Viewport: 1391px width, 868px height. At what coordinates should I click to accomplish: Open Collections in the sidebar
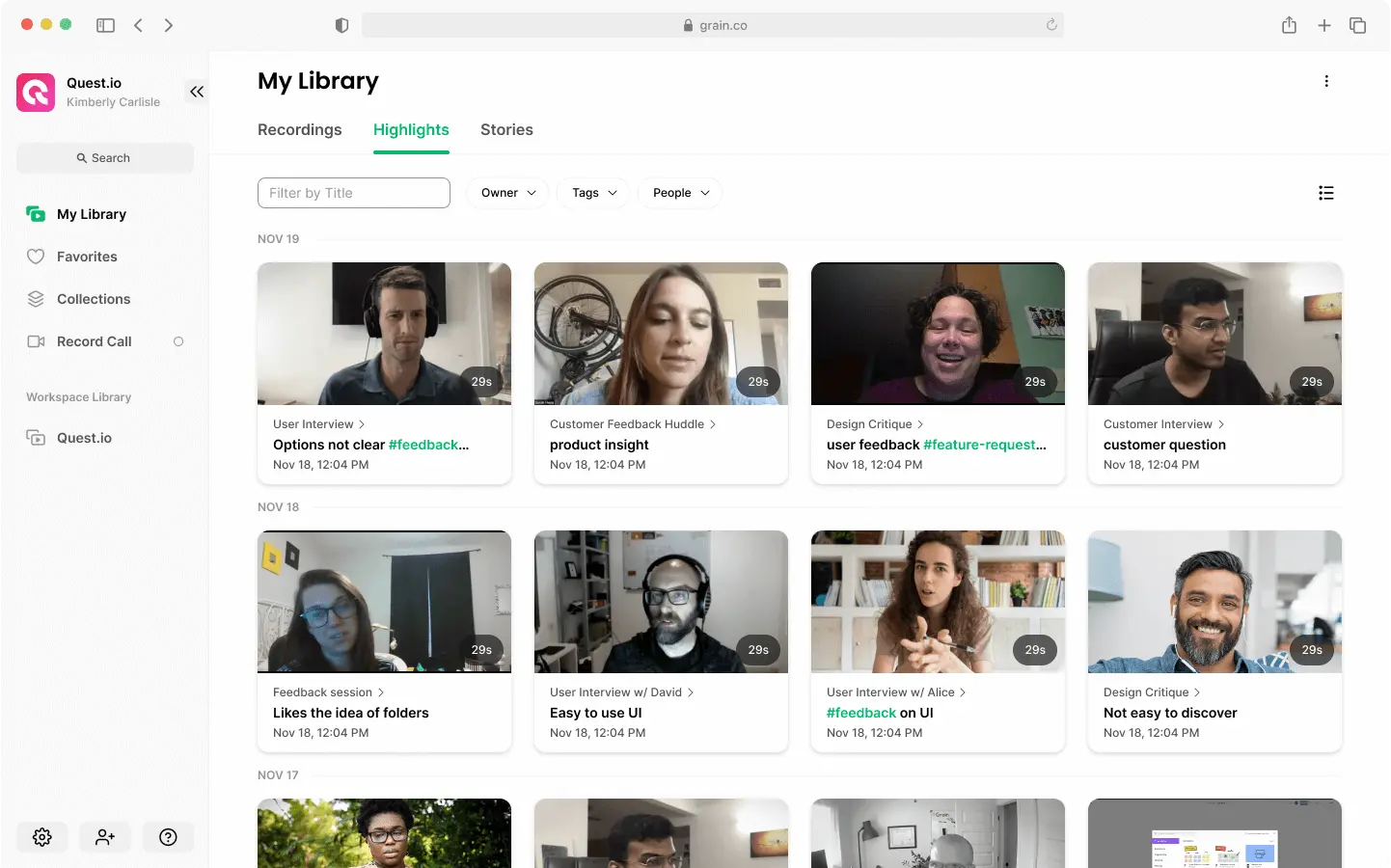tap(94, 299)
